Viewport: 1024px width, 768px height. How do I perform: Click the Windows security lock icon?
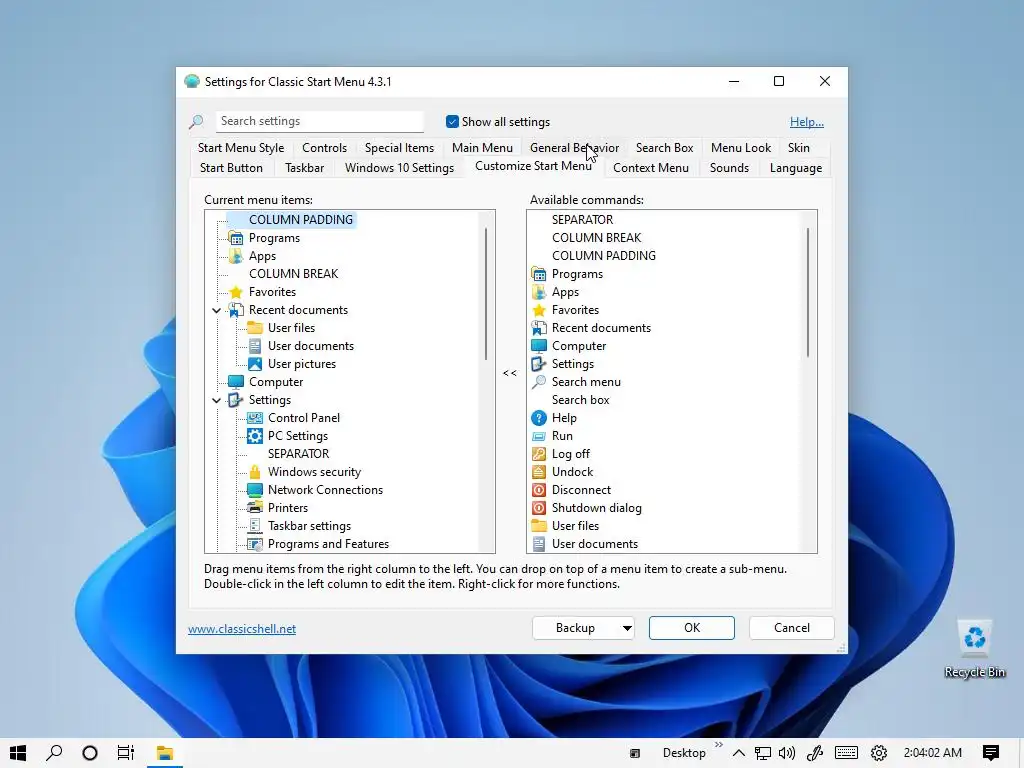point(255,472)
